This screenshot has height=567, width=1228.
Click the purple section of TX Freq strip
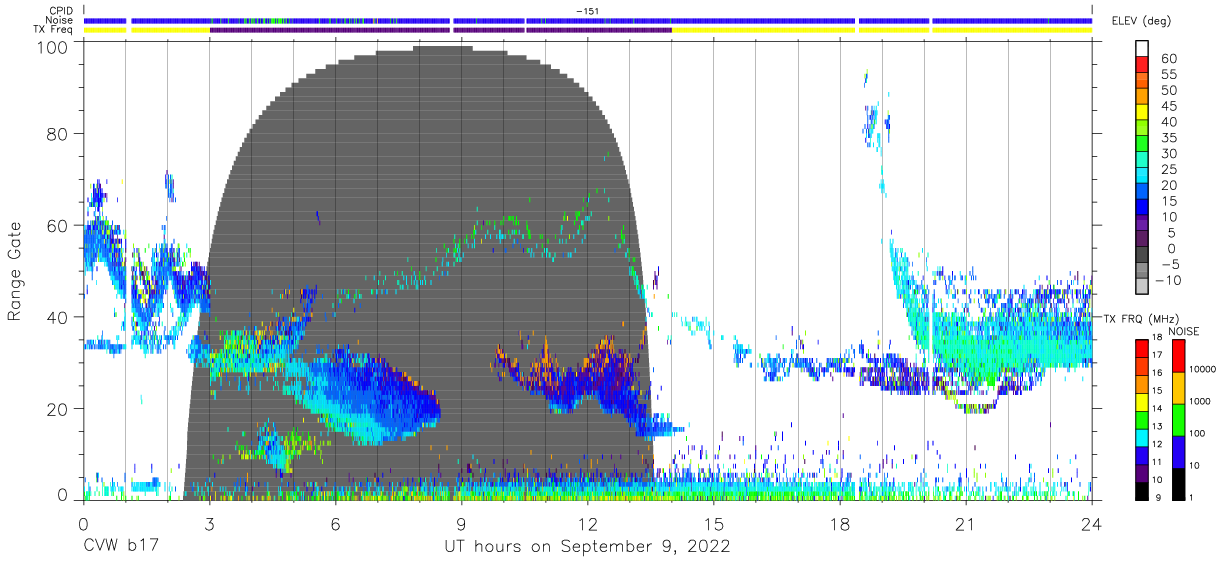coord(440,30)
